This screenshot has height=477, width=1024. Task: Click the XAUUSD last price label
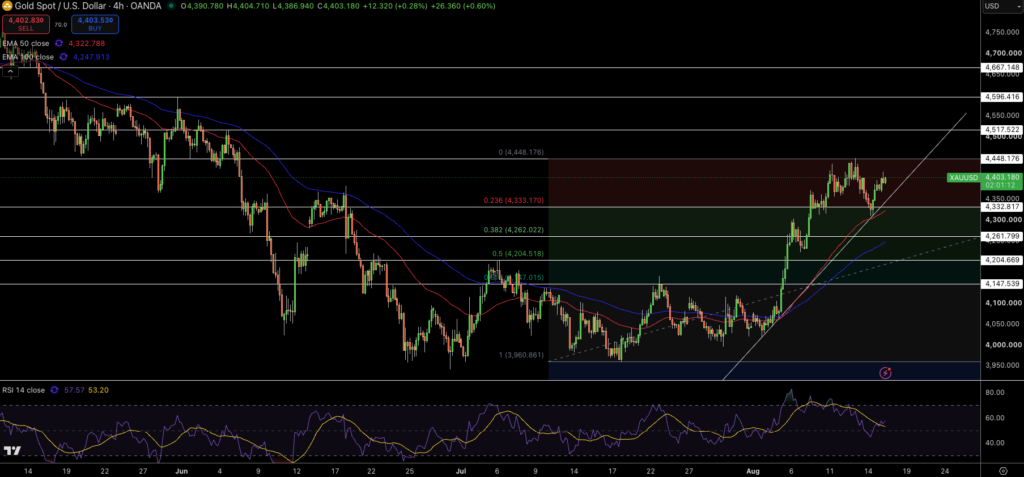[984, 181]
